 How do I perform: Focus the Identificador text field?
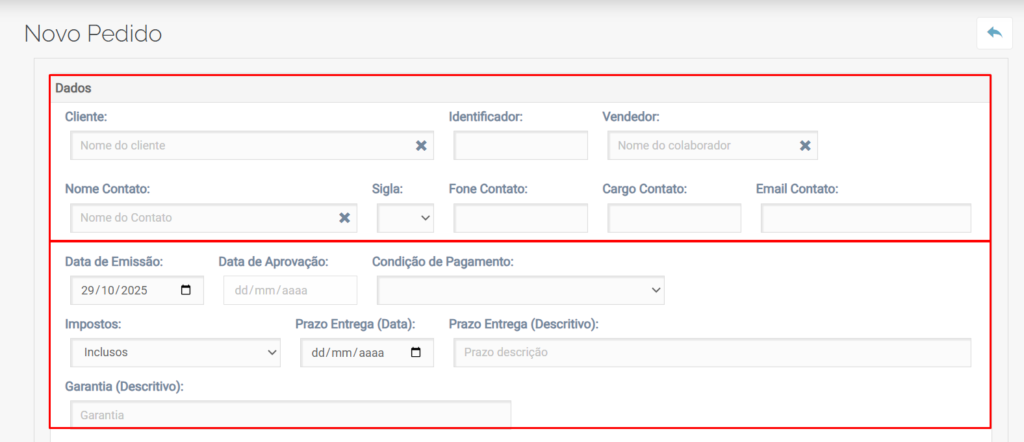pos(520,146)
